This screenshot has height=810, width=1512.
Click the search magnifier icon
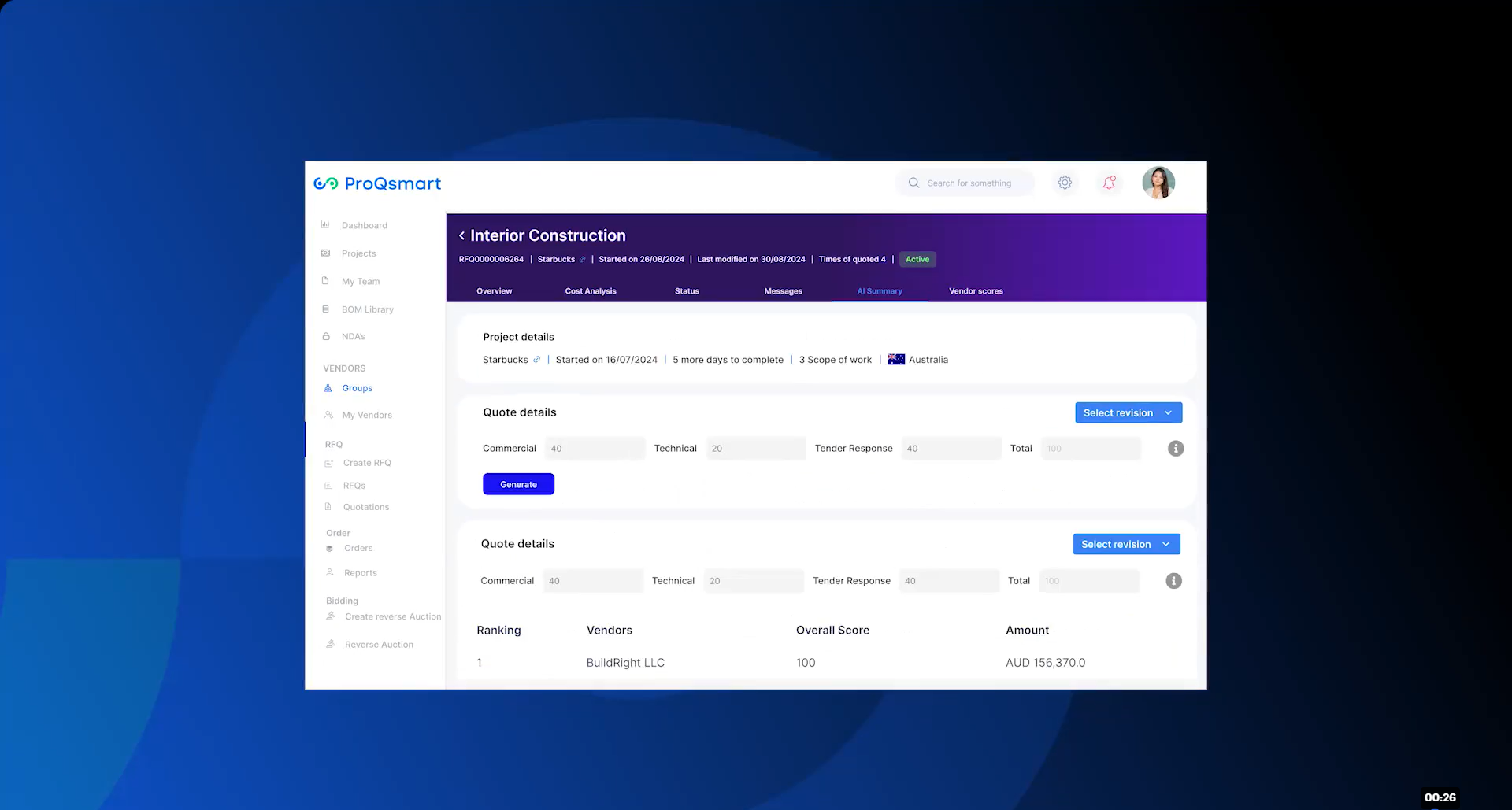913,183
